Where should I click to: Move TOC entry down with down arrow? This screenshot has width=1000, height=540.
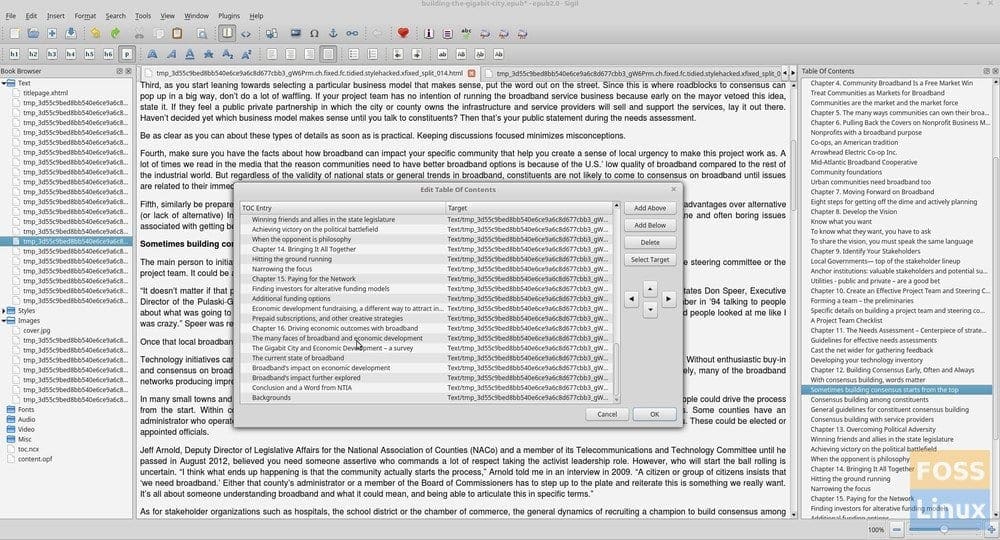pyautogui.click(x=650, y=310)
